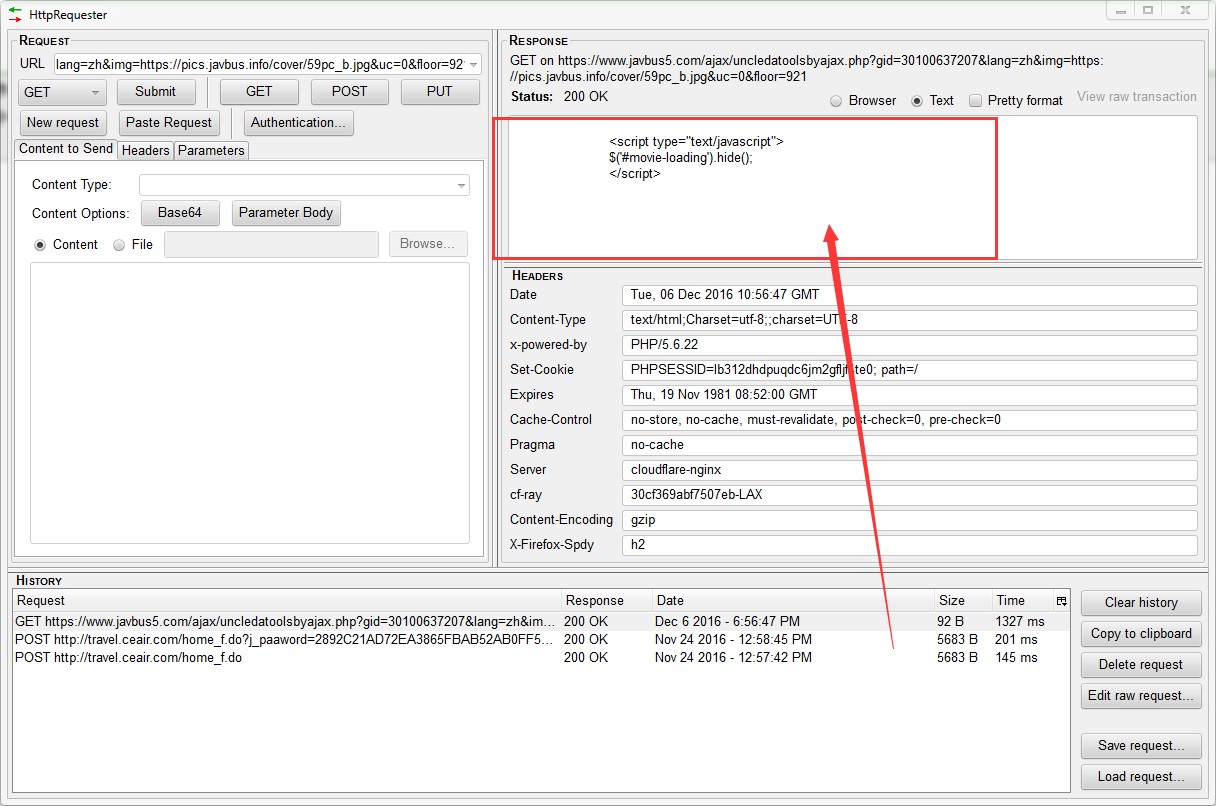Image resolution: width=1216 pixels, height=806 pixels.
Task: Click the Save request button
Action: click(x=1141, y=746)
